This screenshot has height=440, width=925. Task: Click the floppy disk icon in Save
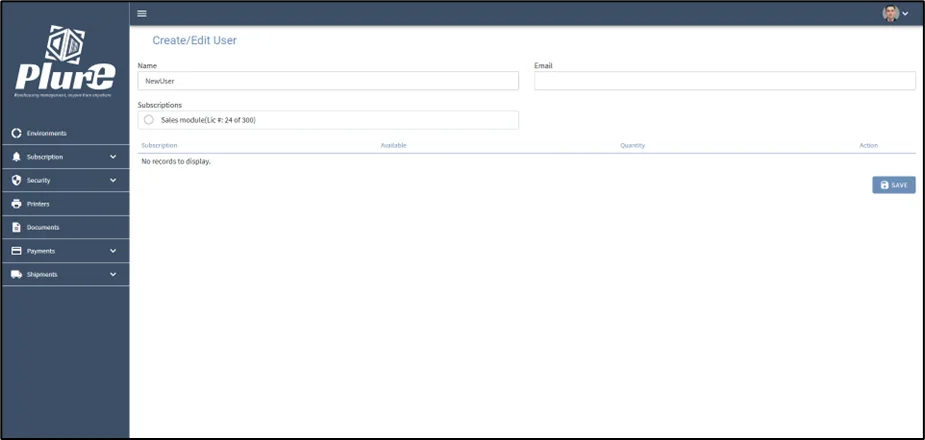coord(884,185)
